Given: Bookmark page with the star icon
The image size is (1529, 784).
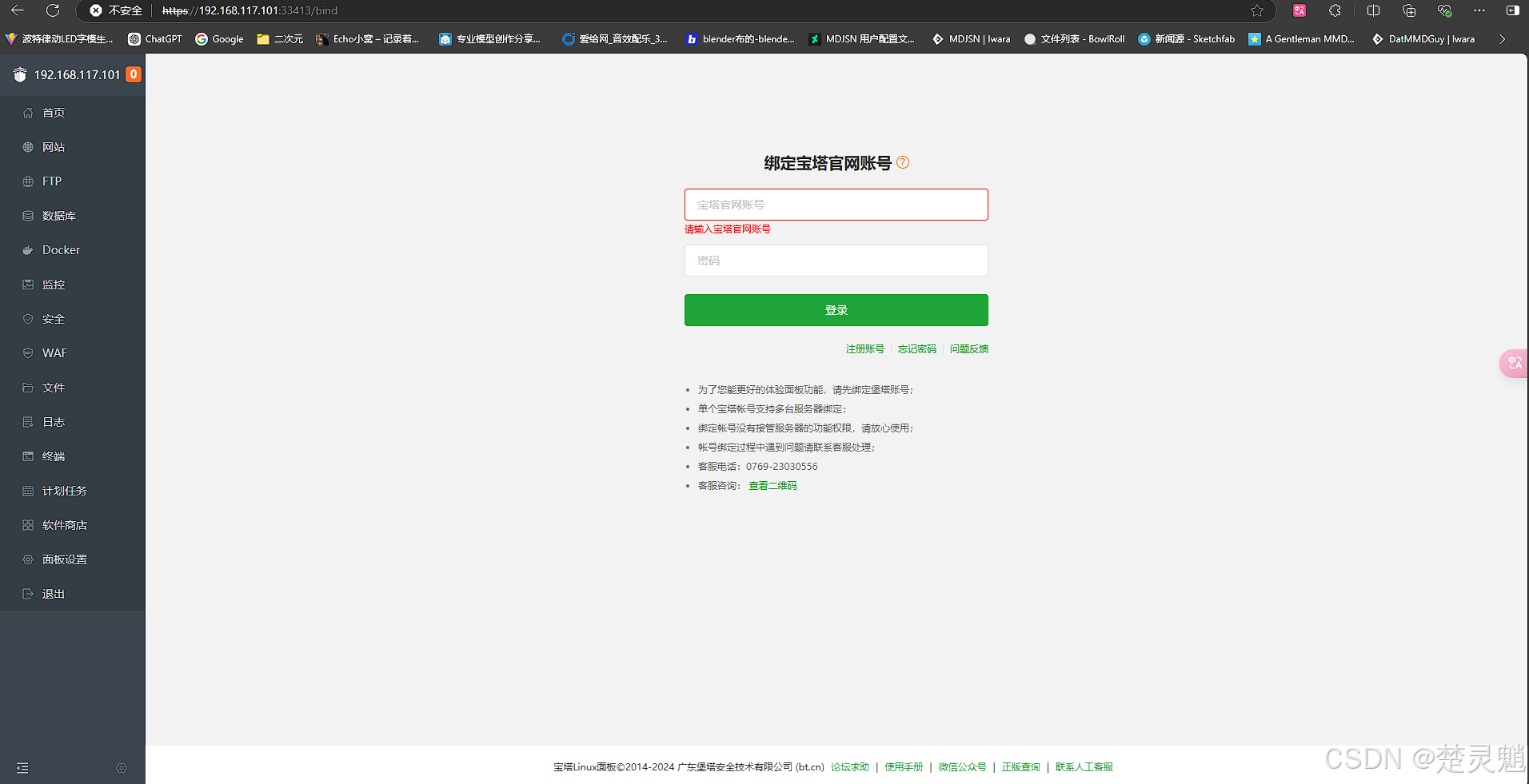Looking at the screenshot, I should click(1257, 10).
